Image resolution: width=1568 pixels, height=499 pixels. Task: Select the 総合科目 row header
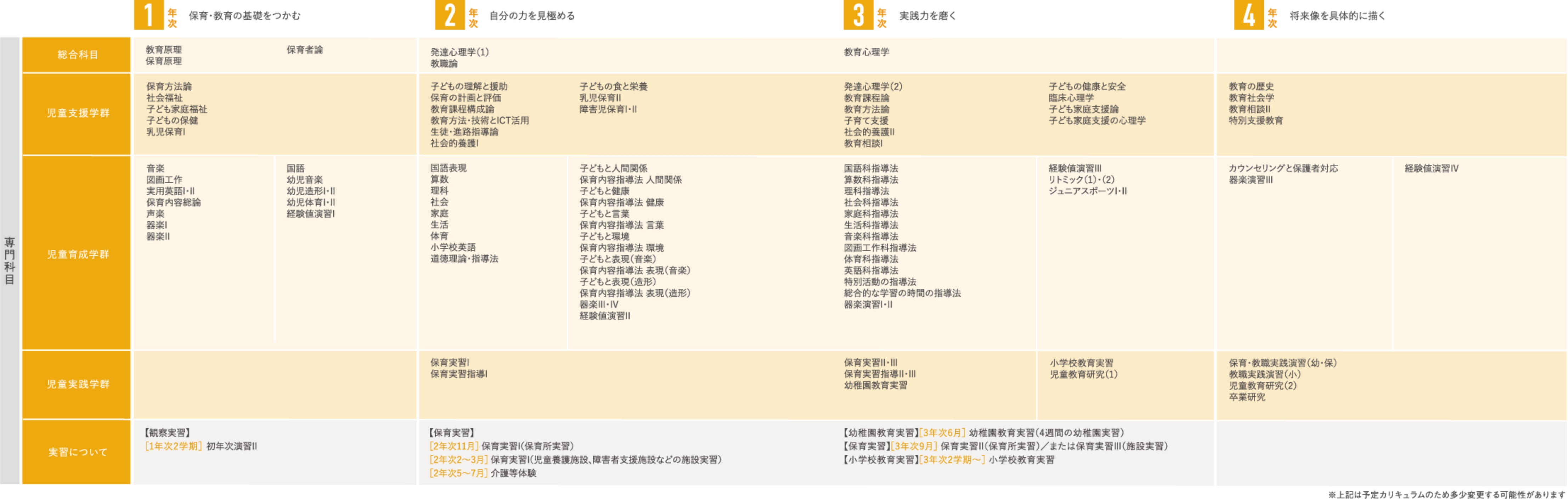pyautogui.click(x=77, y=55)
